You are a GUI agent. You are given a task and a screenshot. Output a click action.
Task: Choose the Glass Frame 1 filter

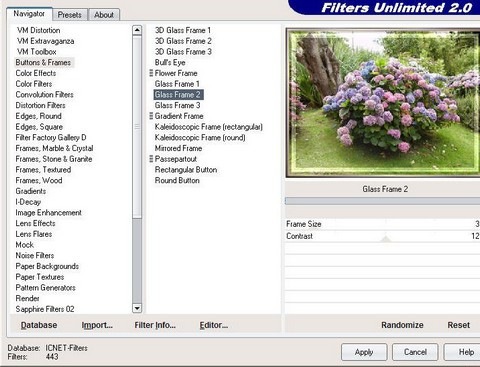coord(177,84)
